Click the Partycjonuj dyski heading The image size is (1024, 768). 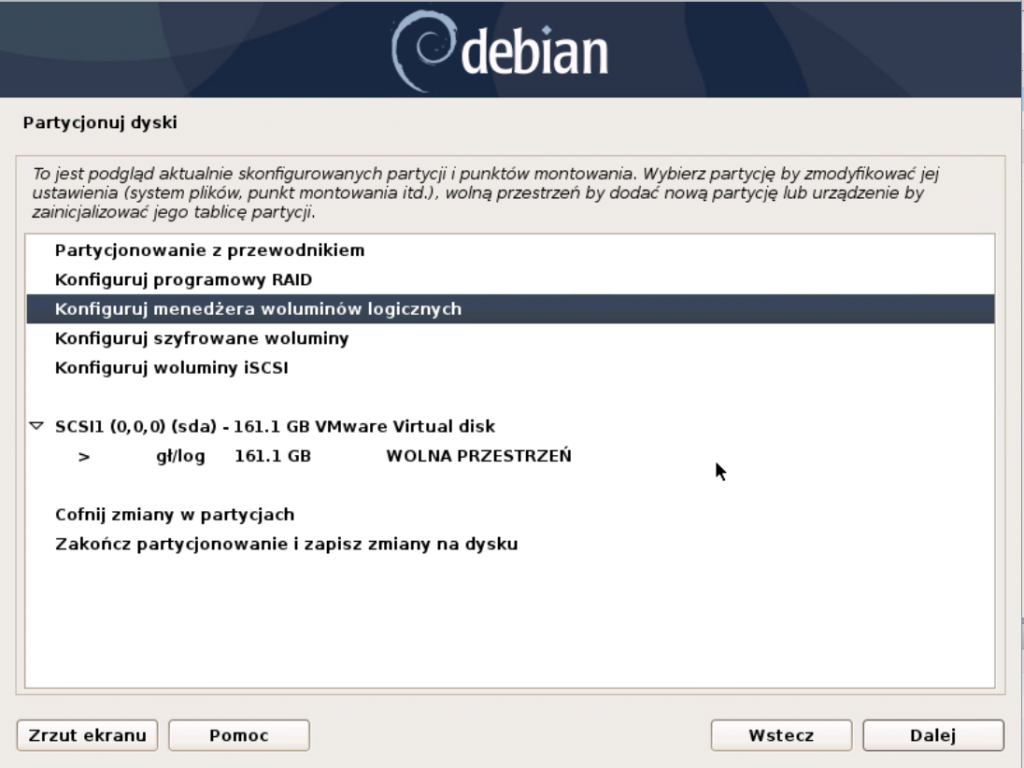99,123
